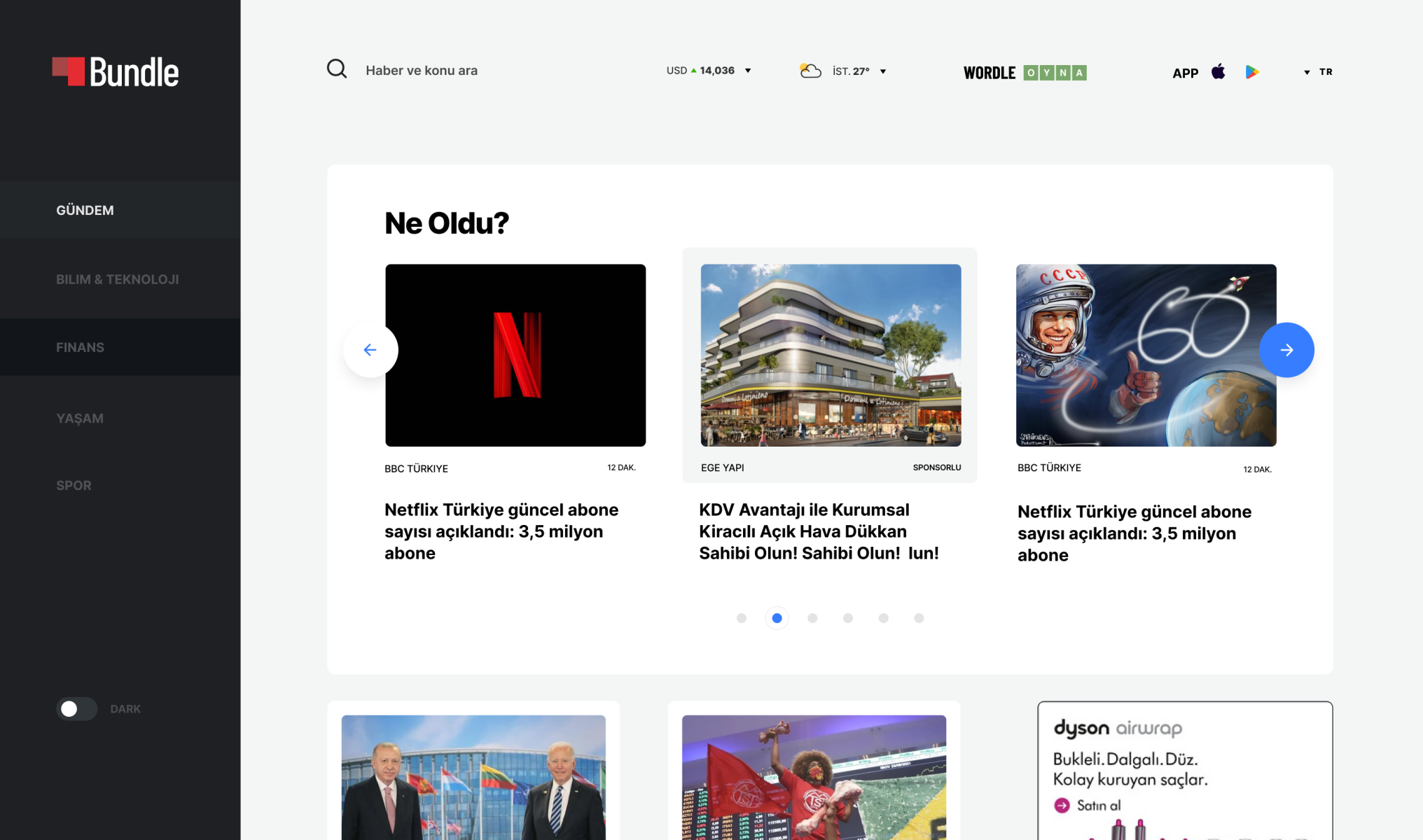Toggle the DARK mode switch

76,709
